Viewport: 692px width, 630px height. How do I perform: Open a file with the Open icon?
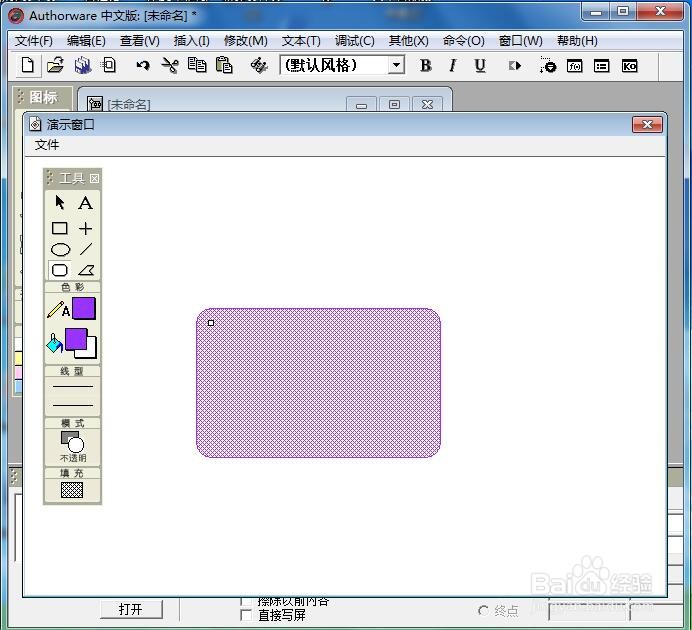(x=55, y=65)
